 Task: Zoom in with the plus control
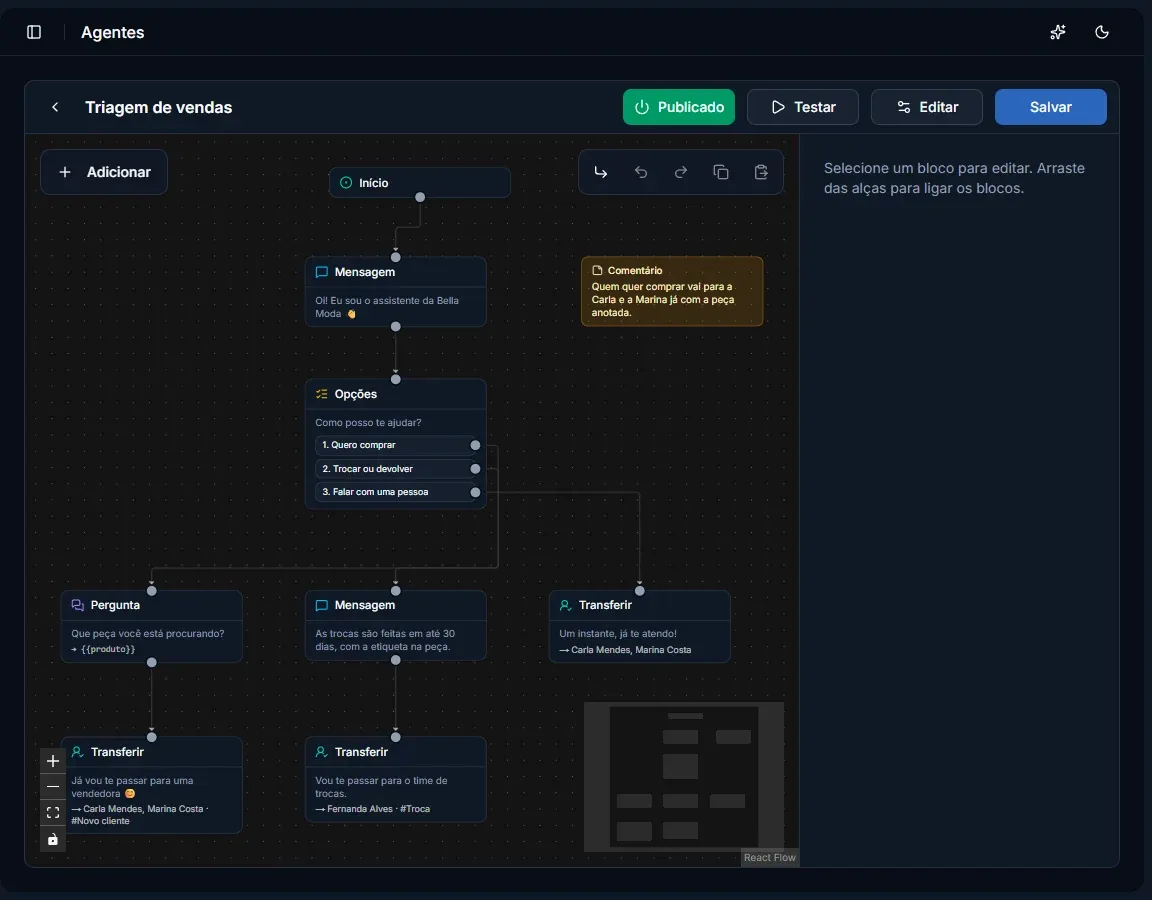coord(53,761)
